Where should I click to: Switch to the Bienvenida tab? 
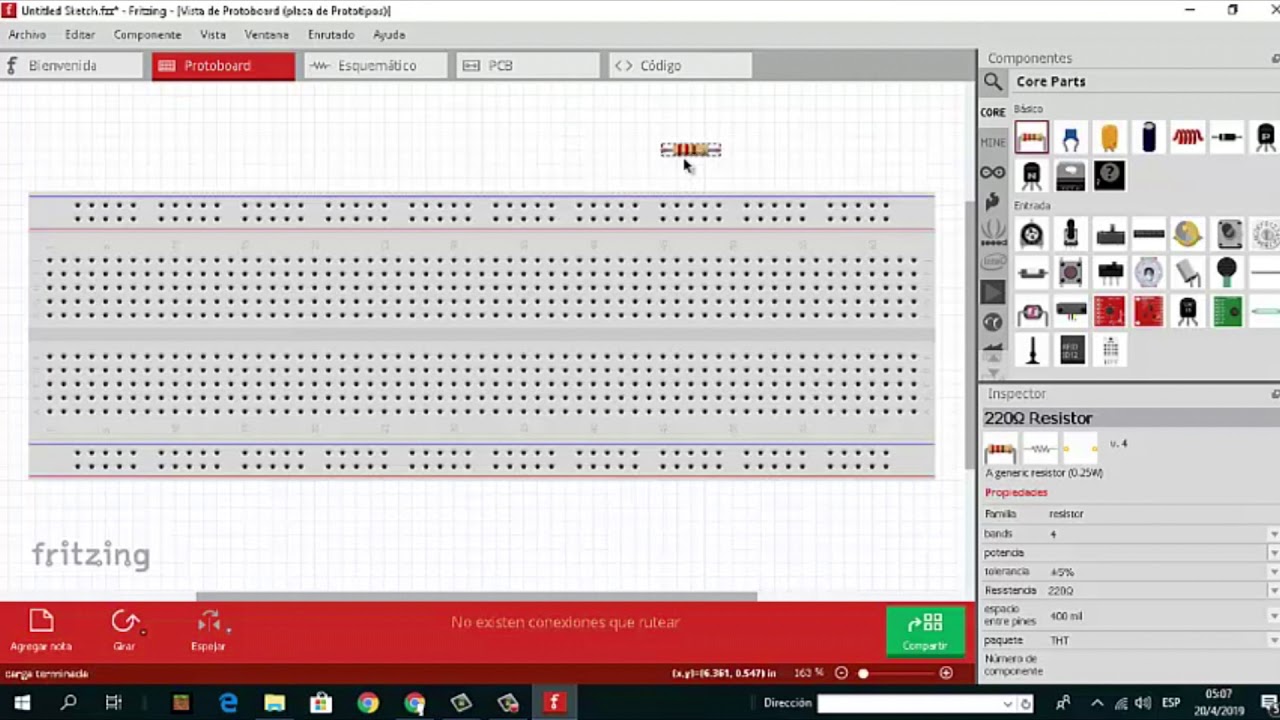point(72,66)
